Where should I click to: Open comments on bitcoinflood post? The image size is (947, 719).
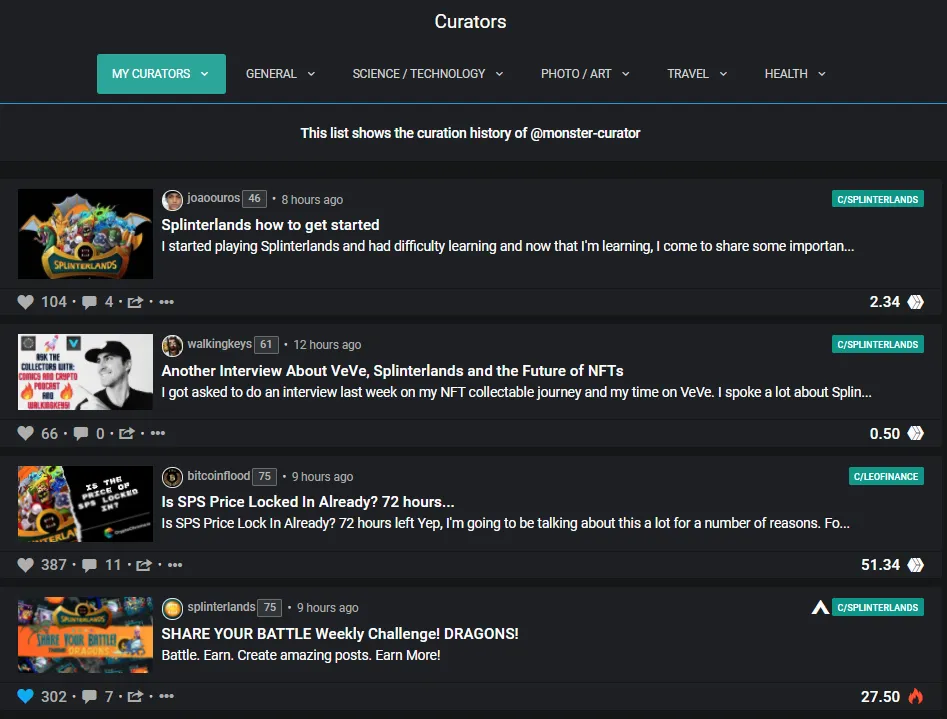pos(89,566)
